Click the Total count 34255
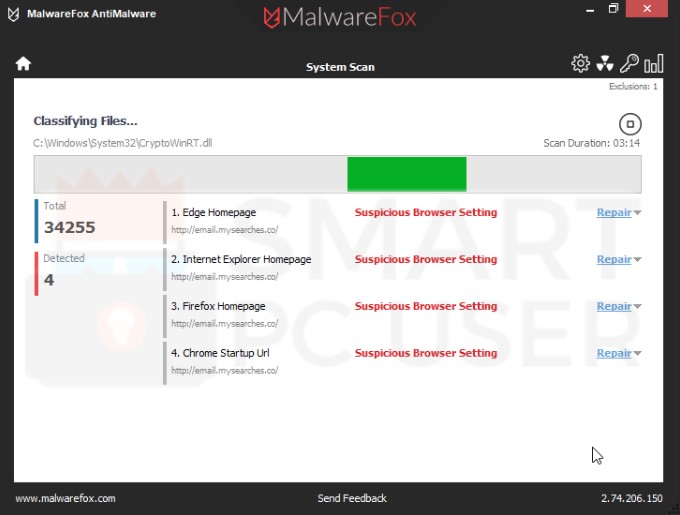The height and width of the screenshot is (515, 680). point(69,228)
